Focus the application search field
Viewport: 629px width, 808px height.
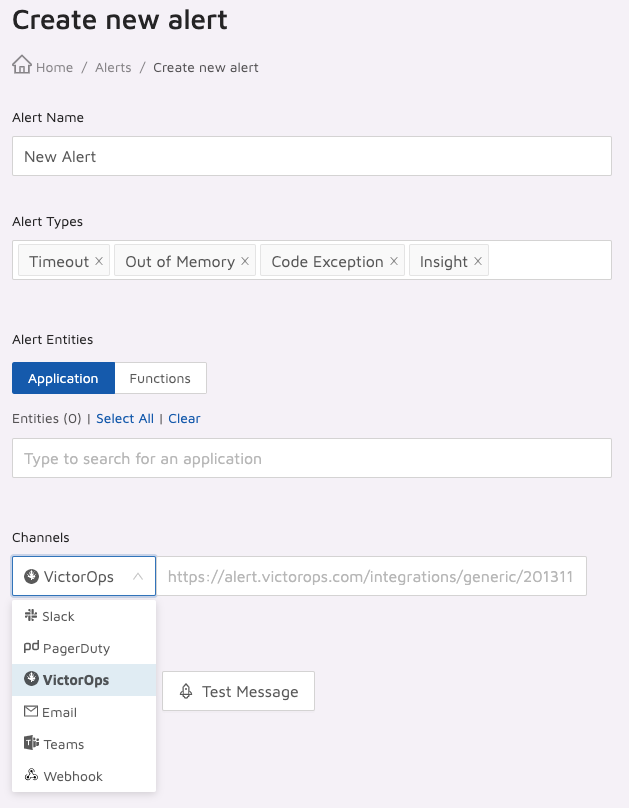[x=312, y=458]
